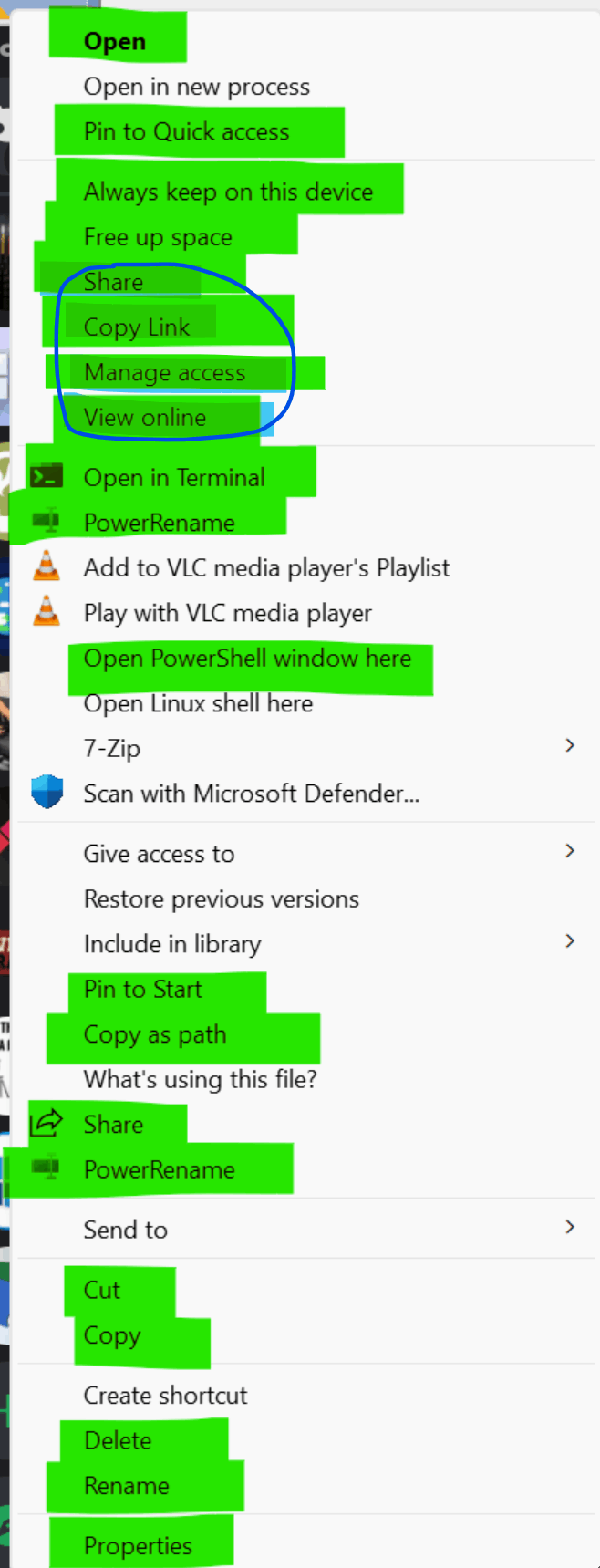The image size is (600, 1568).
Task: Click VLC cone icon for Add to Playlist
Action: tap(47, 566)
